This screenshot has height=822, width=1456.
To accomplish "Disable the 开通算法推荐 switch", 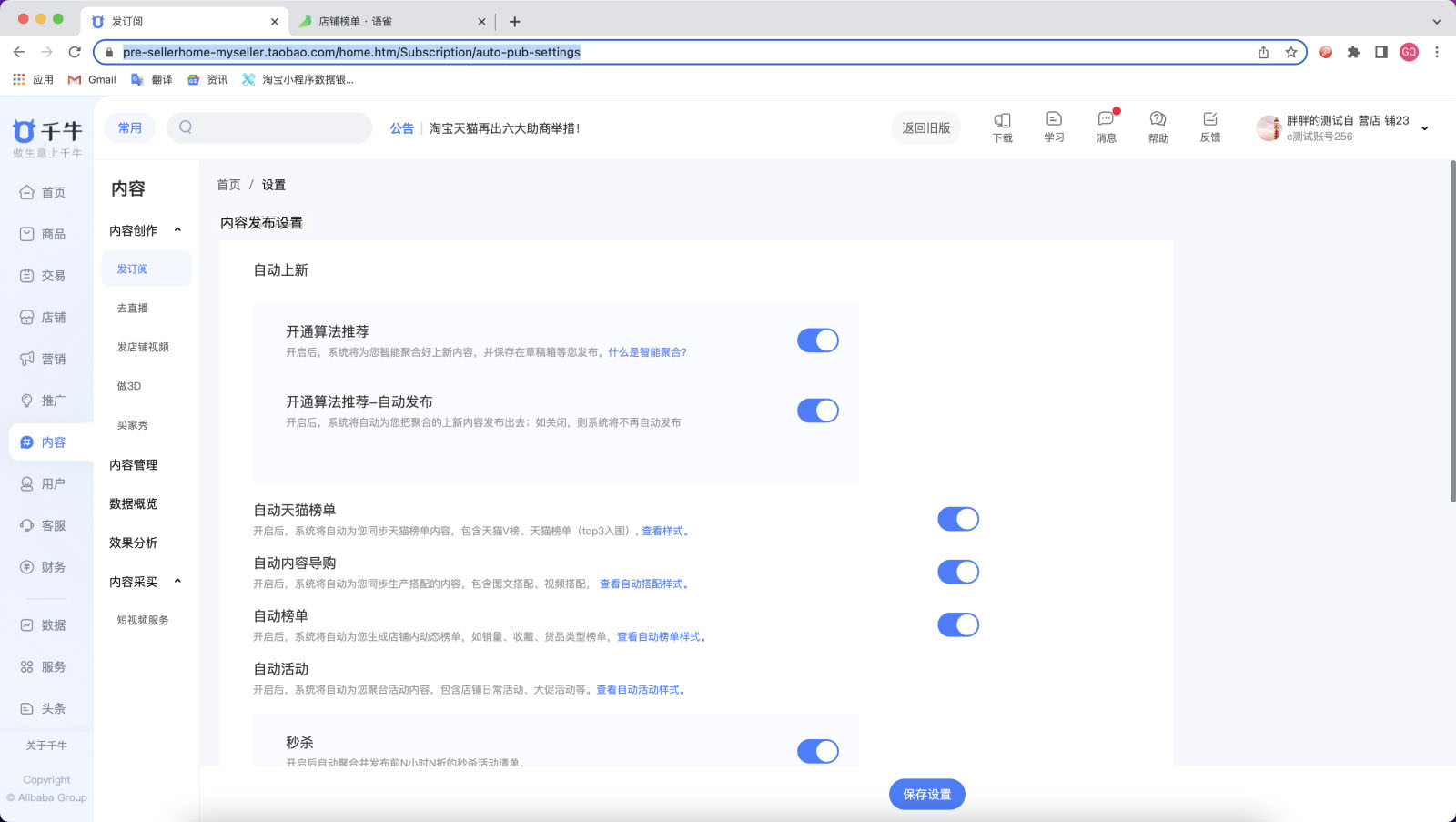I will click(817, 340).
